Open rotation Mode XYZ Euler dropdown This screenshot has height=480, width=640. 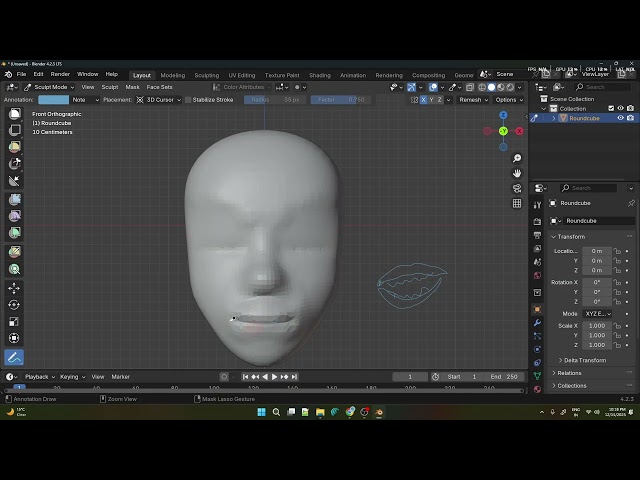[x=598, y=313]
